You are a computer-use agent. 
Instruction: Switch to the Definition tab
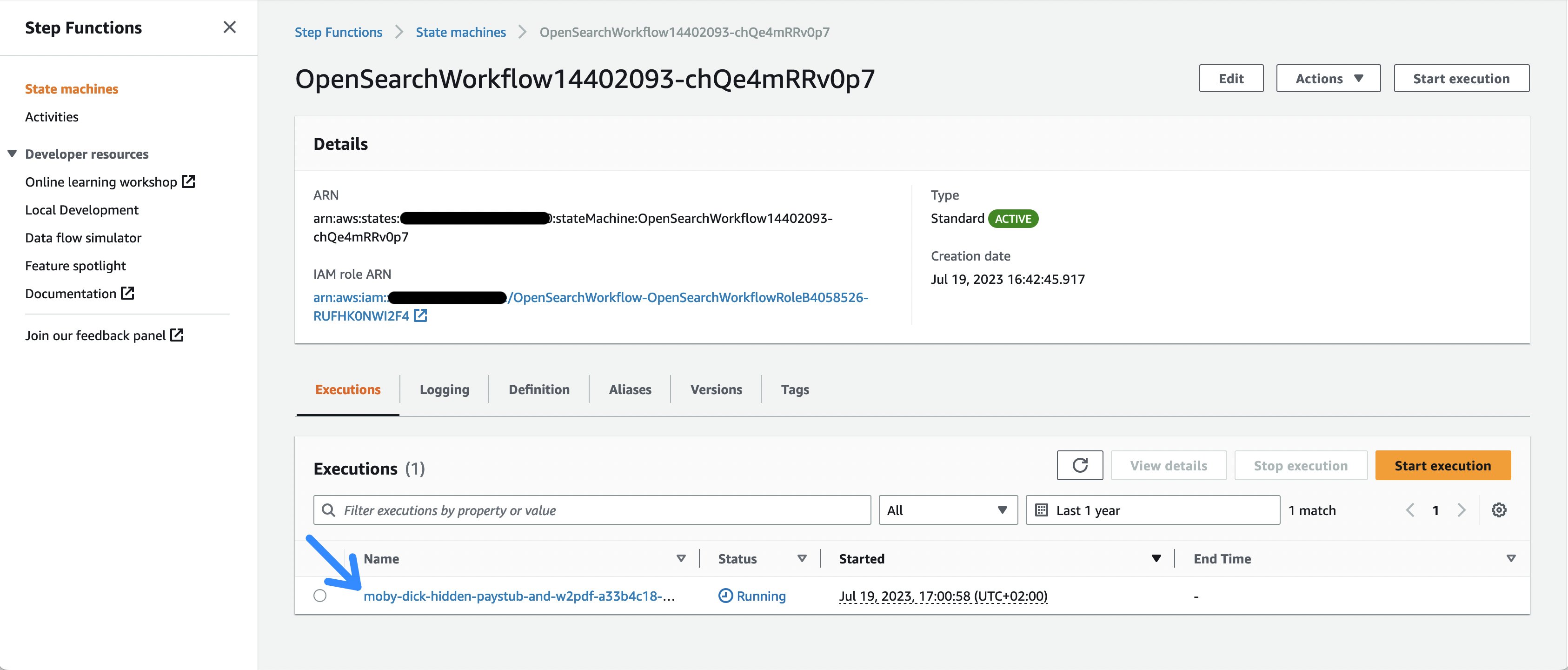(539, 390)
